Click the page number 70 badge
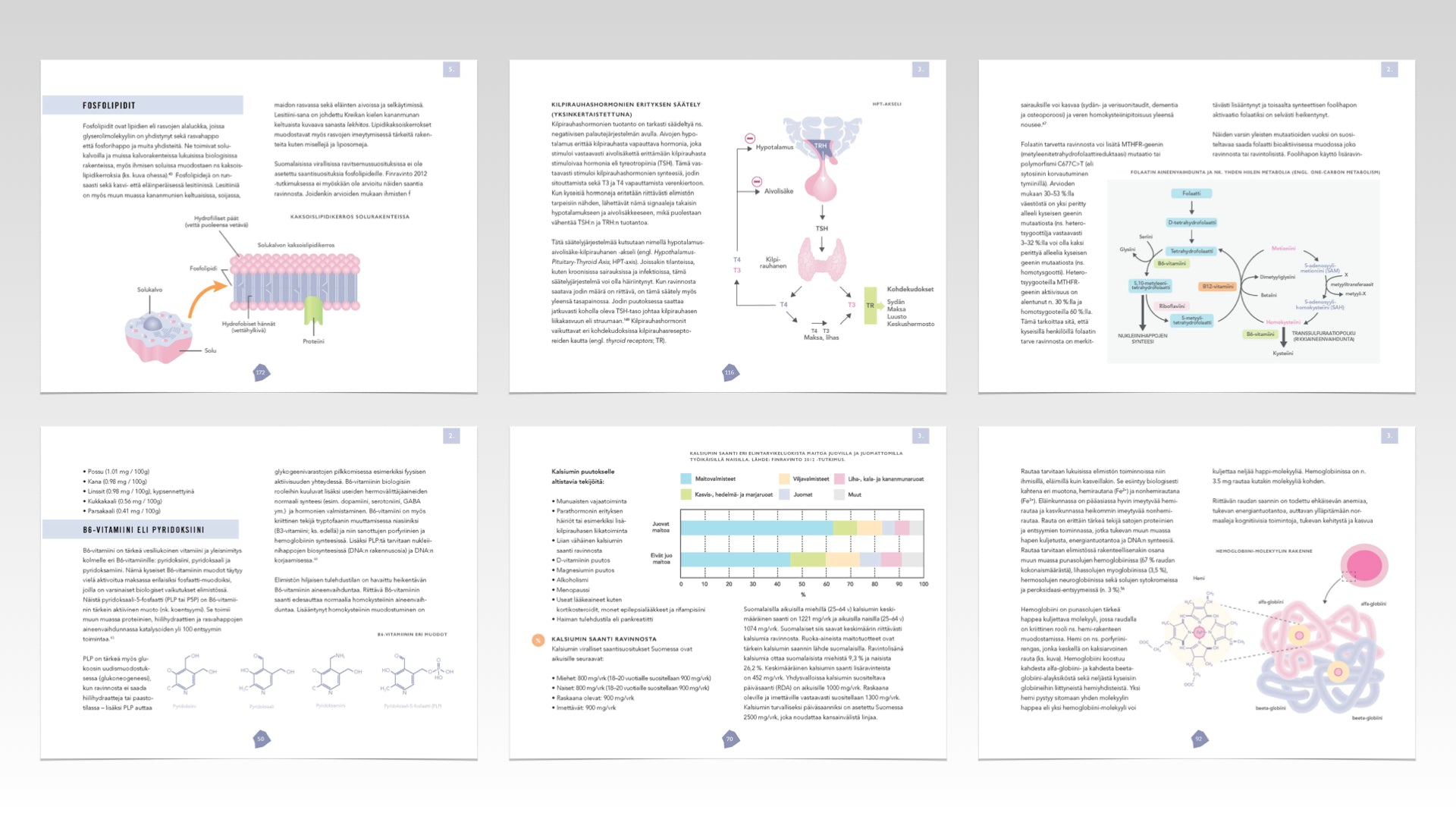The image size is (1456, 819). [x=730, y=739]
